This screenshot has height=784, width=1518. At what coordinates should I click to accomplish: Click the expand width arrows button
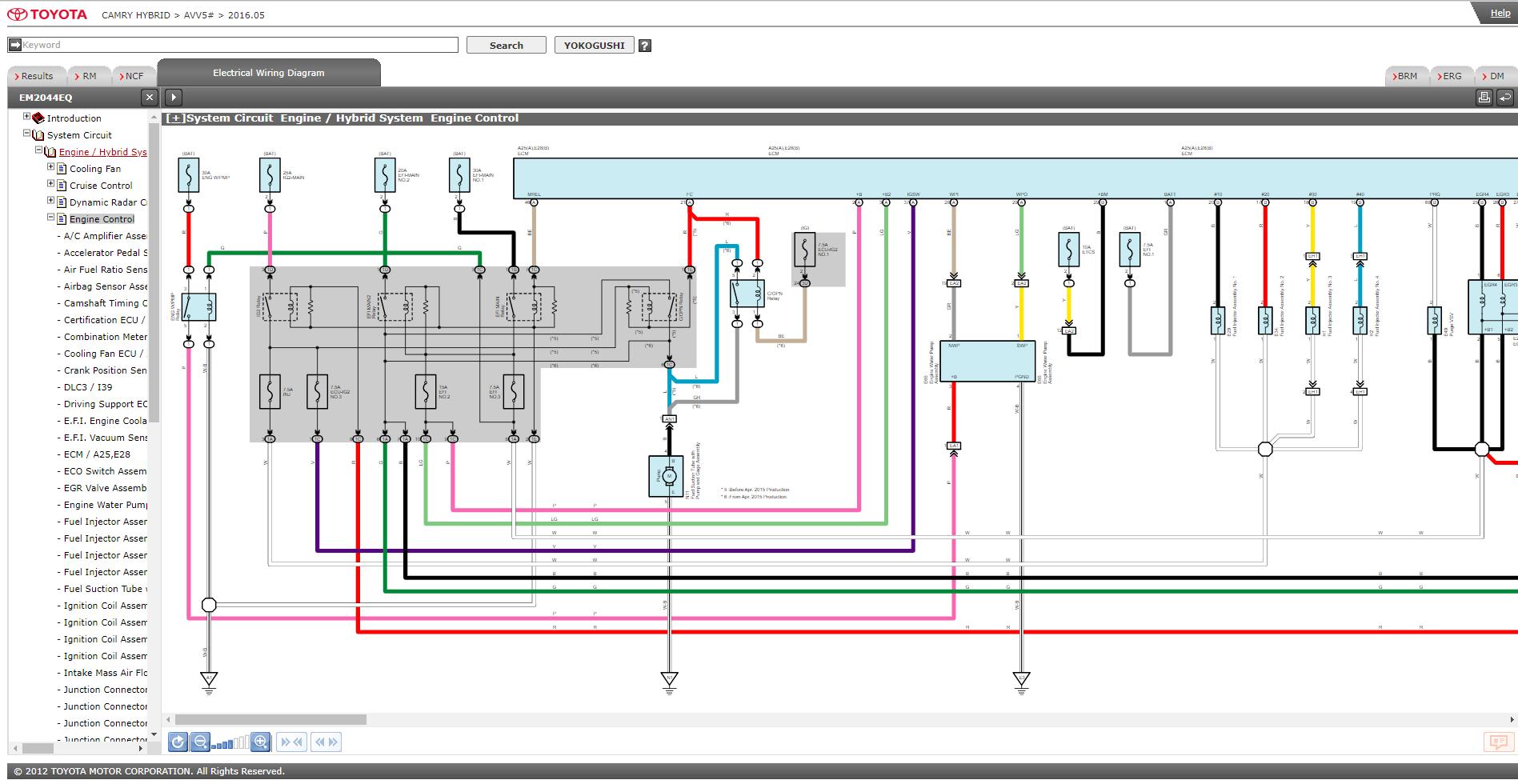[326, 742]
